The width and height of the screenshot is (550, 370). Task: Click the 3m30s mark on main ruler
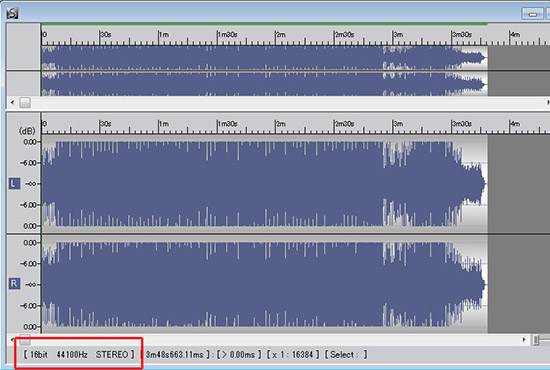click(462, 124)
